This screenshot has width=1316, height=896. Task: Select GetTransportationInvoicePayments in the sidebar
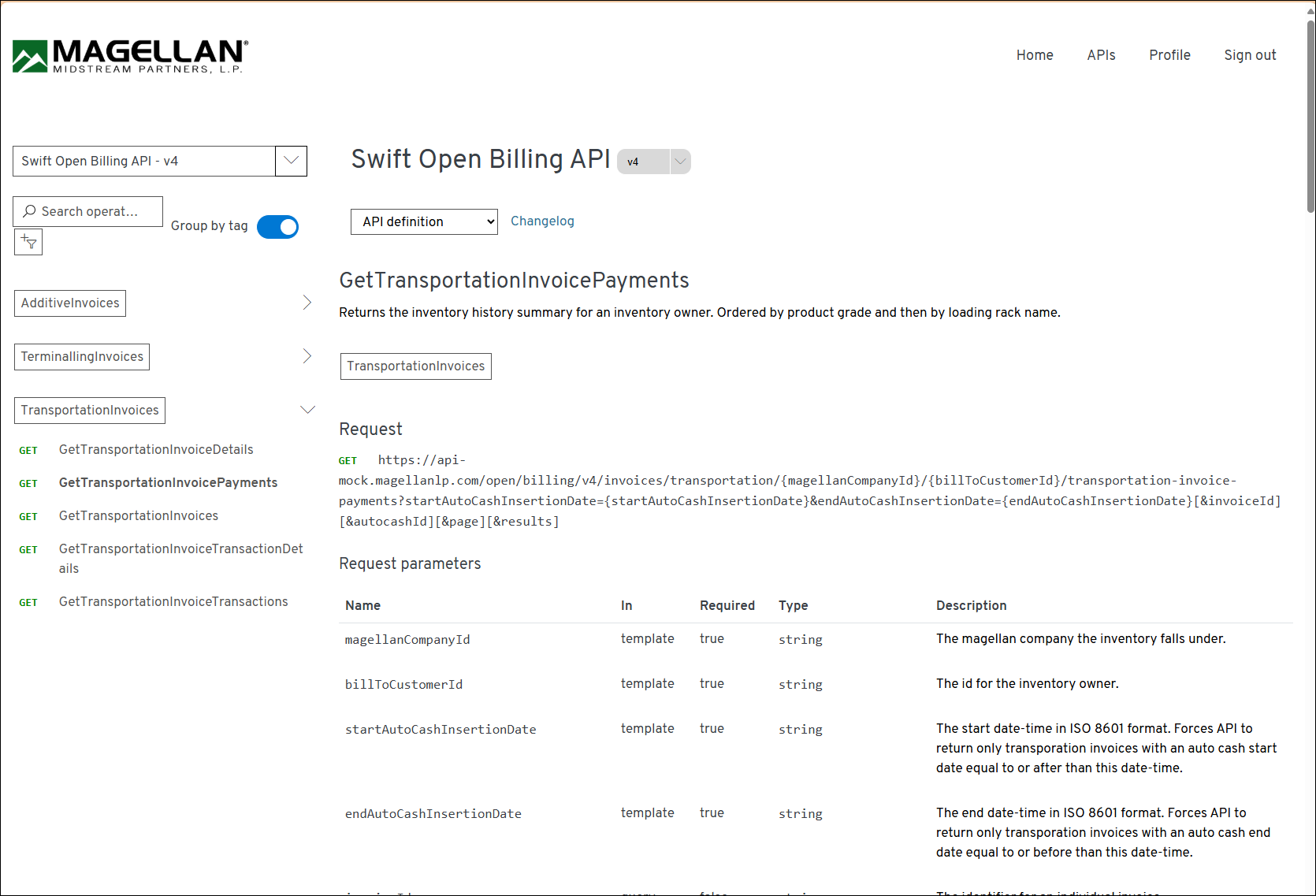pos(168,482)
